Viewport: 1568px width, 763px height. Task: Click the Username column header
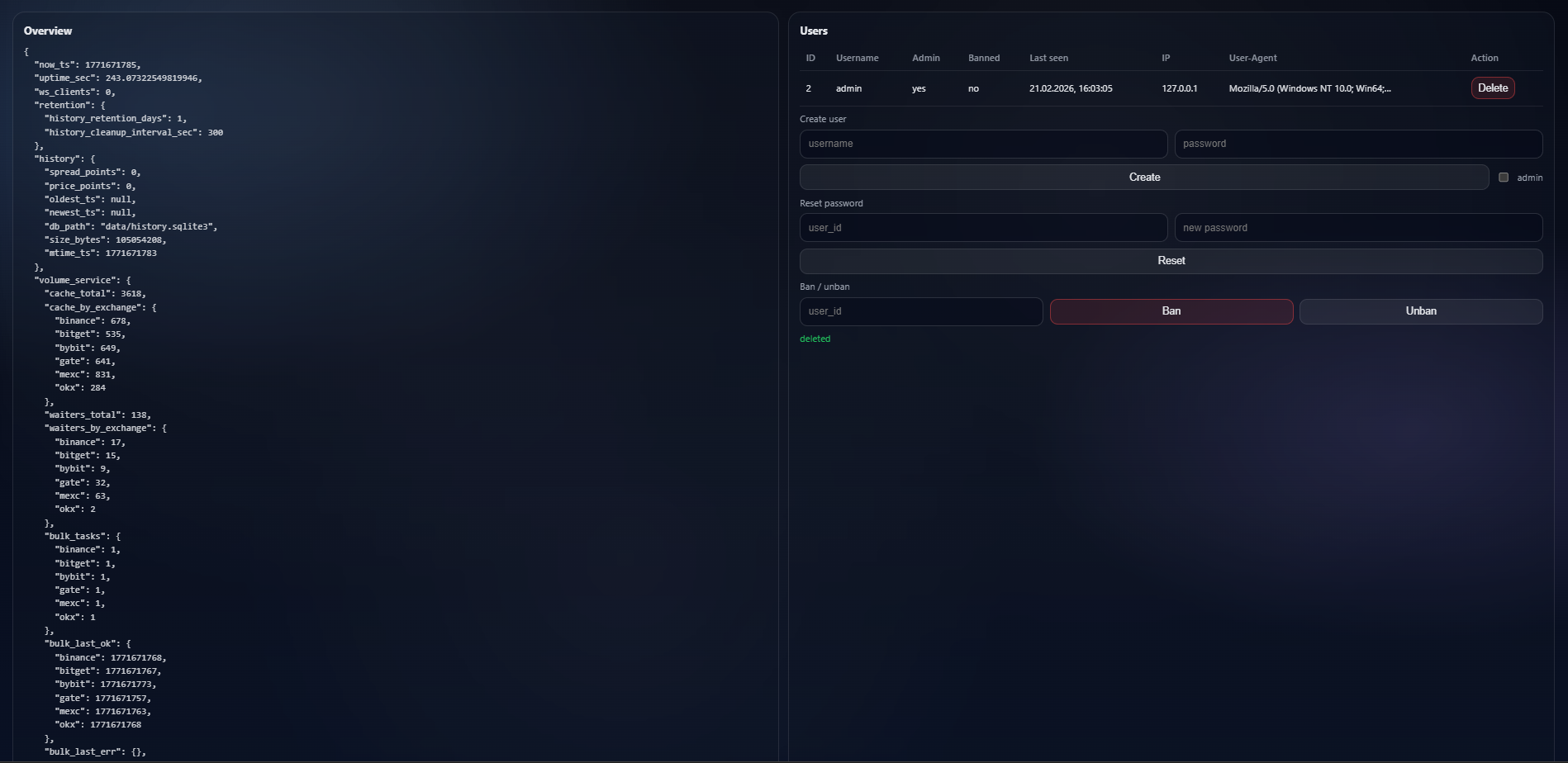[857, 58]
